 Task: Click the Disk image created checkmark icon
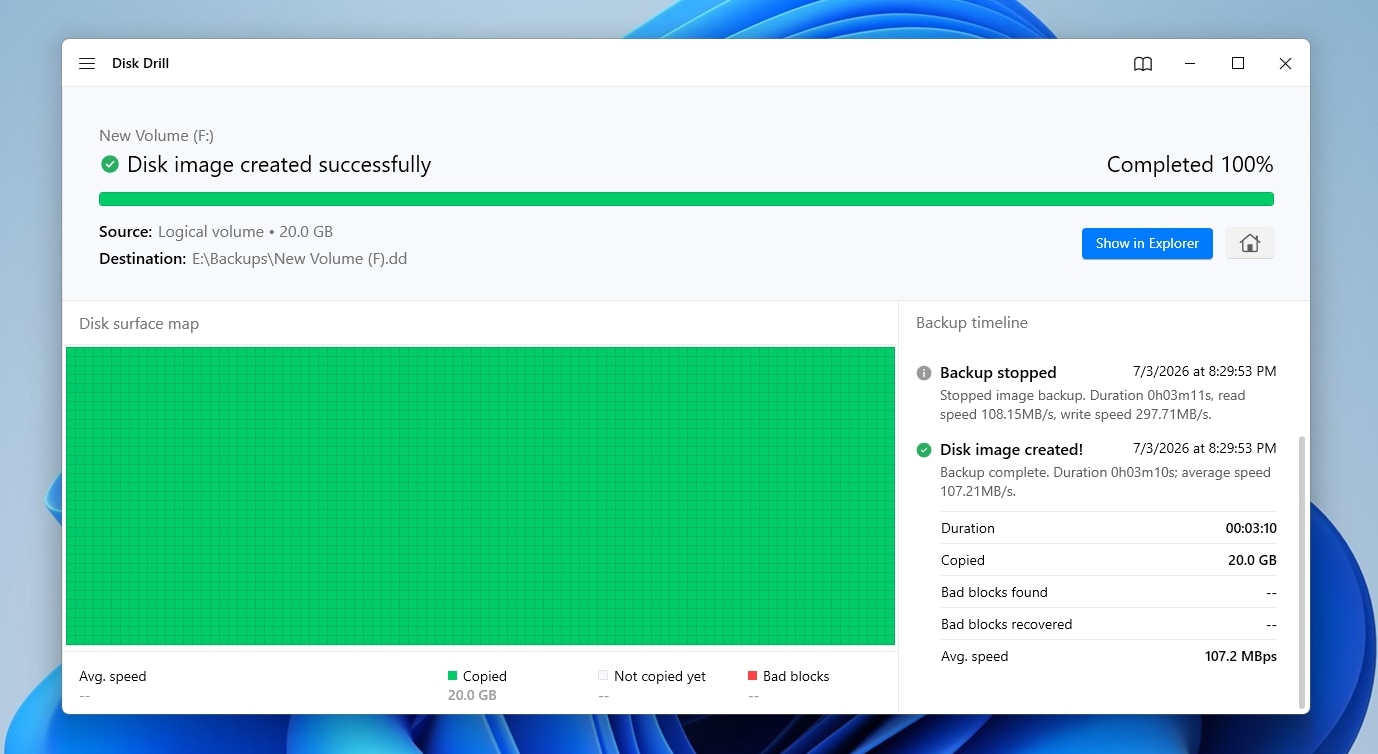pos(924,450)
